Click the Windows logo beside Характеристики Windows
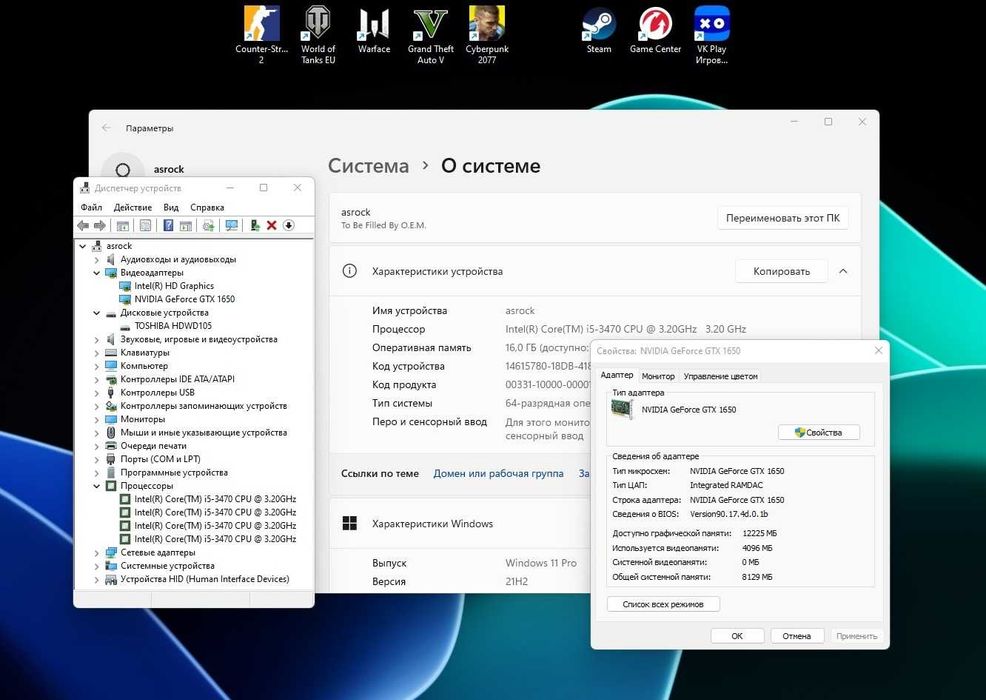 click(x=350, y=523)
